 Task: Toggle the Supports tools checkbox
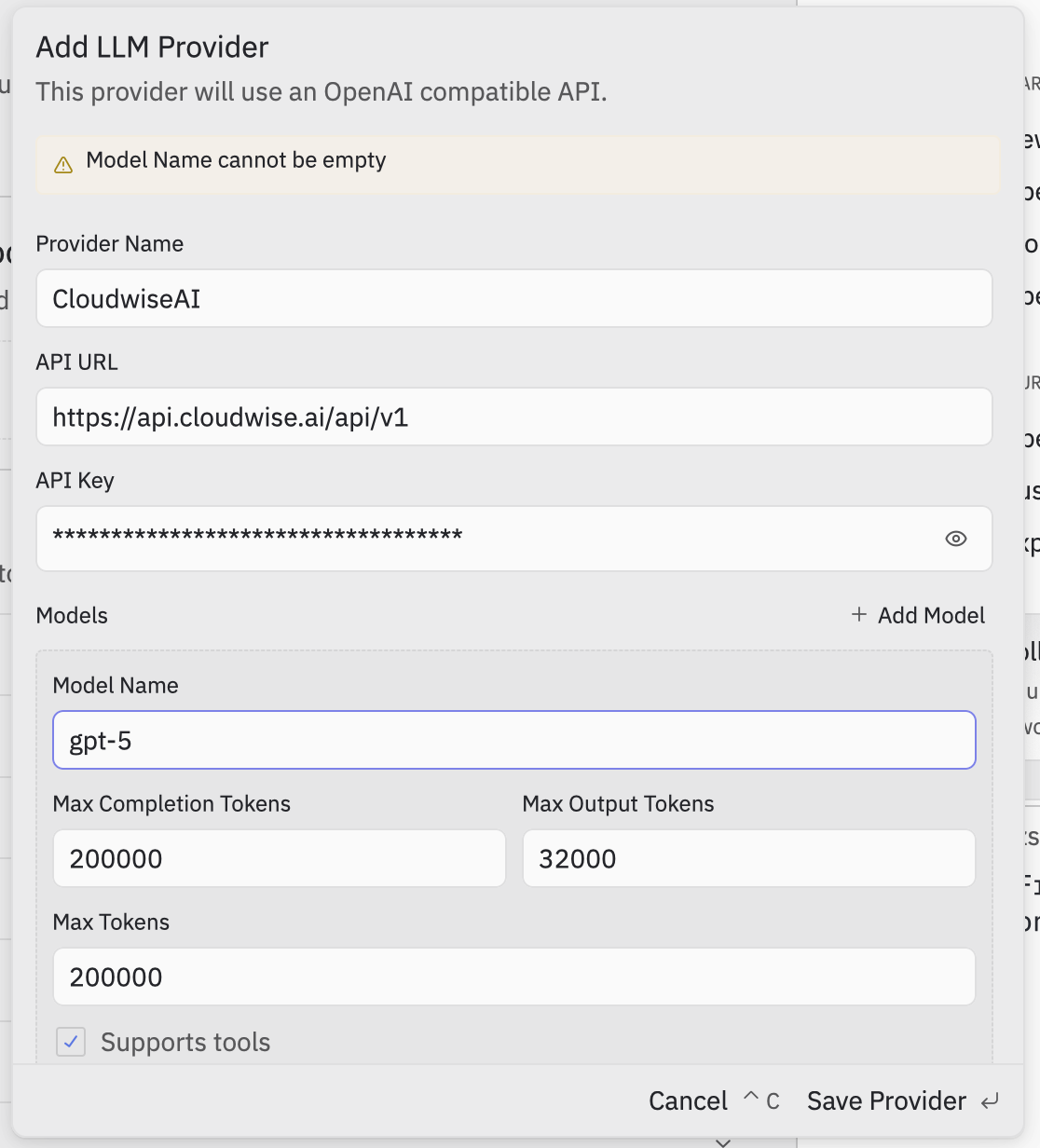click(71, 1042)
